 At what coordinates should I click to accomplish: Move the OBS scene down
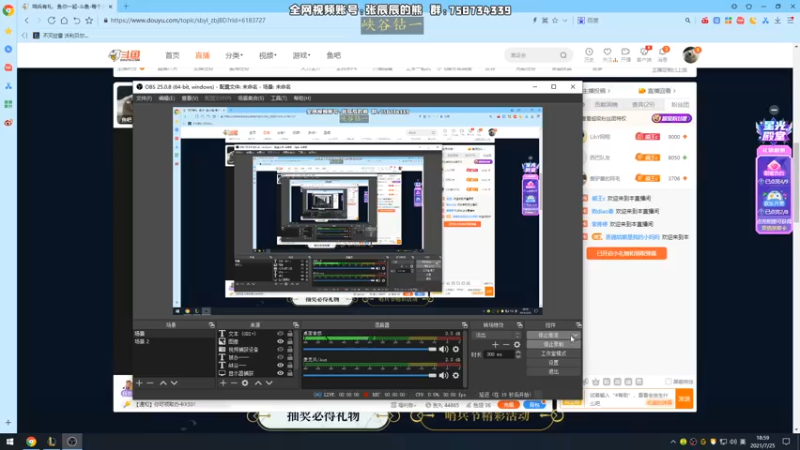174,383
